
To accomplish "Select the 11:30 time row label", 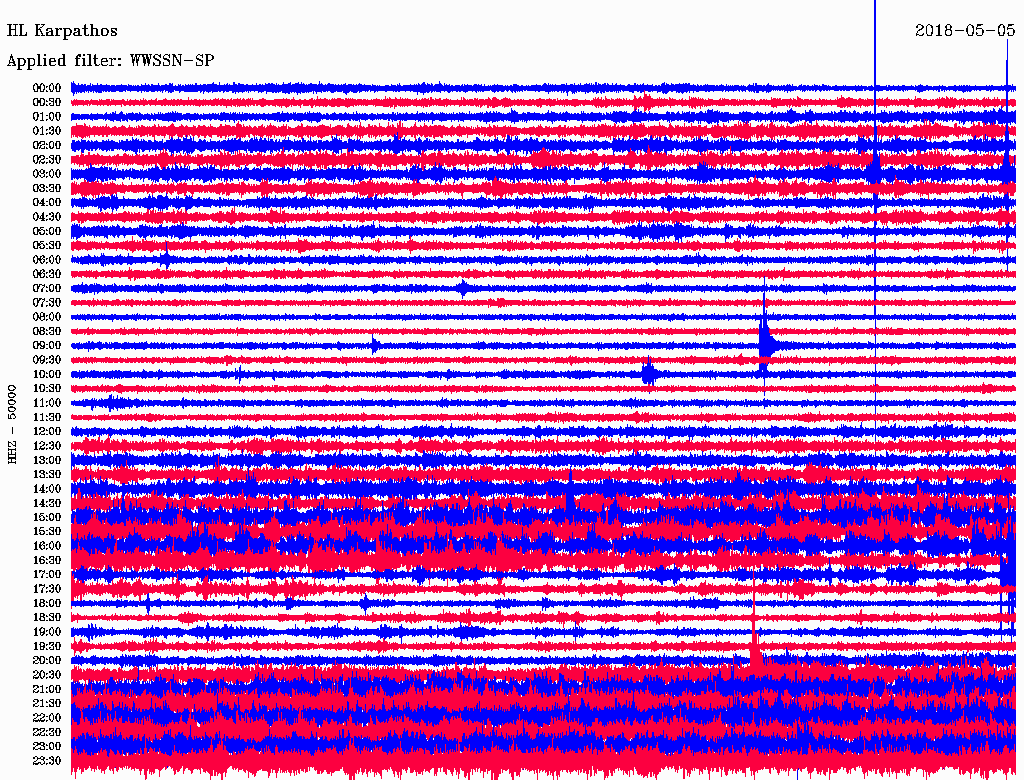I will pyautogui.click(x=47, y=417).
